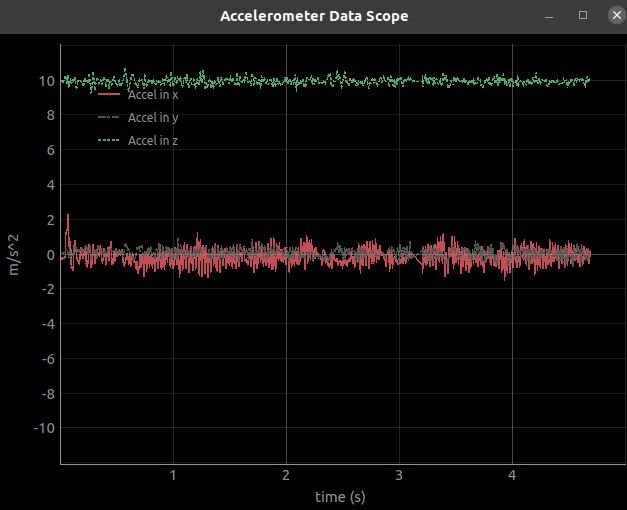Click the 'Accel in z' legend label

[x=153, y=141]
